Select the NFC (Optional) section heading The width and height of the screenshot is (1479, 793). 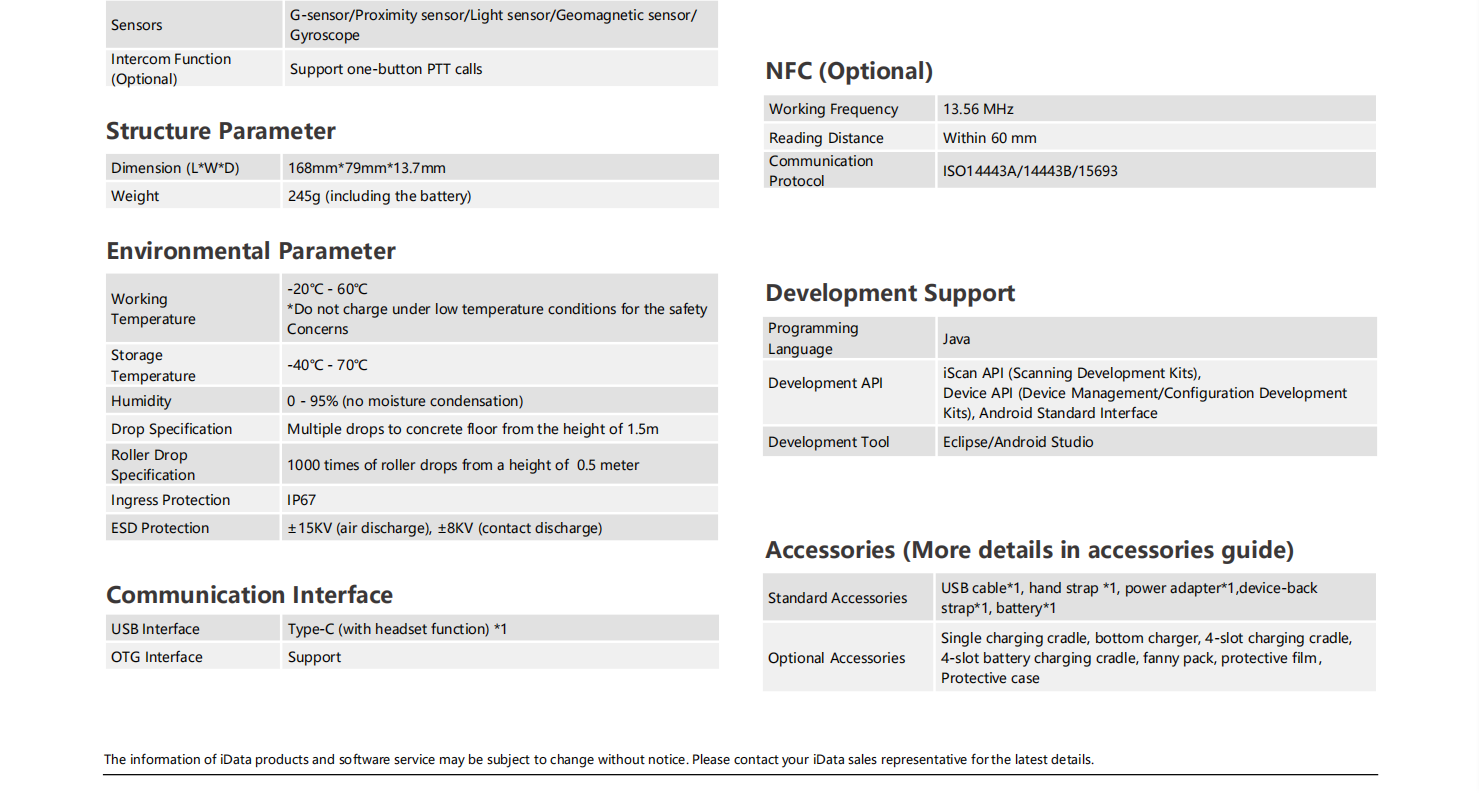coord(849,71)
